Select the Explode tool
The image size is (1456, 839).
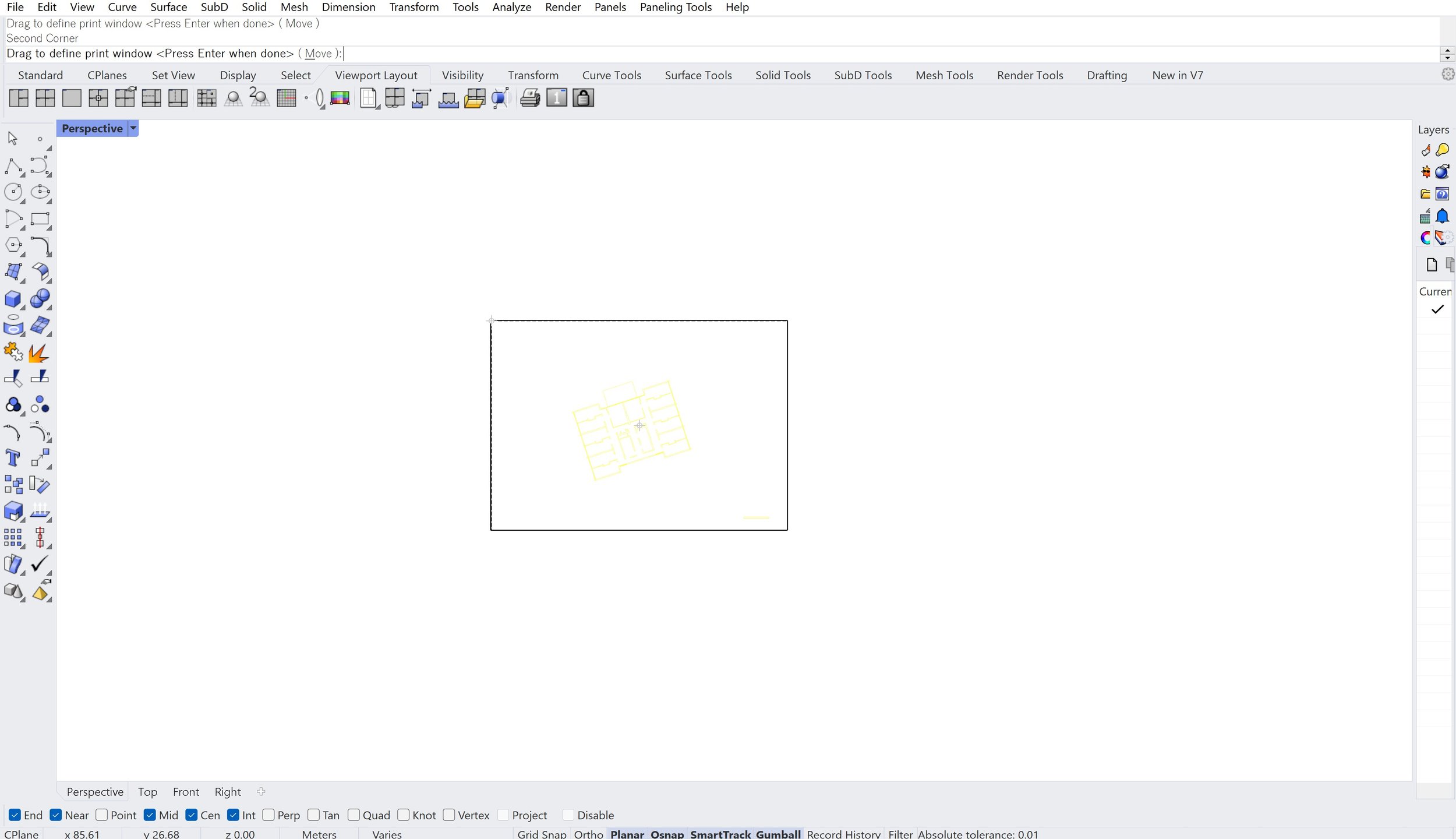[40, 352]
